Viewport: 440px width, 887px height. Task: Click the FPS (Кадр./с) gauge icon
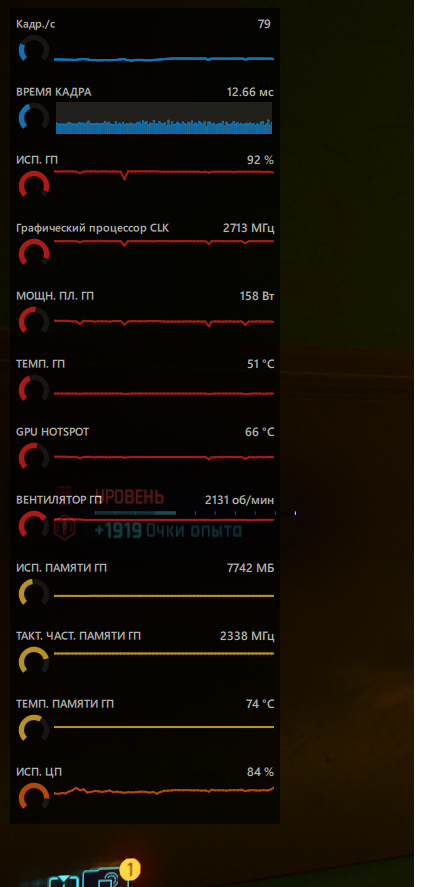click(x=34, y=50)
